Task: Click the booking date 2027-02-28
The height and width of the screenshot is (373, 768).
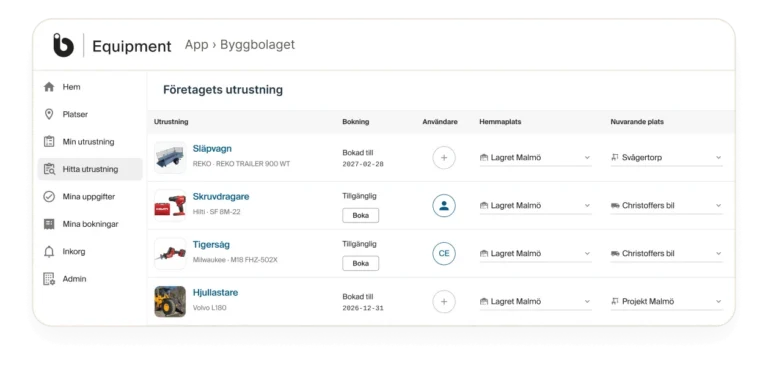Action: (x=363, y=164)
